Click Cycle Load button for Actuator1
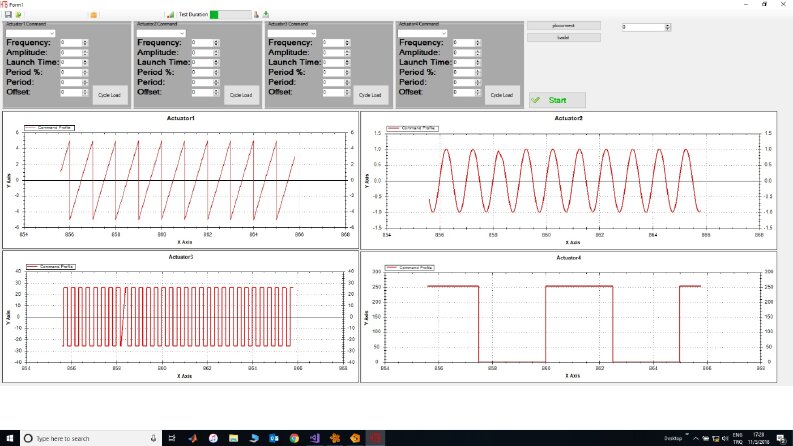 point(110,95)
